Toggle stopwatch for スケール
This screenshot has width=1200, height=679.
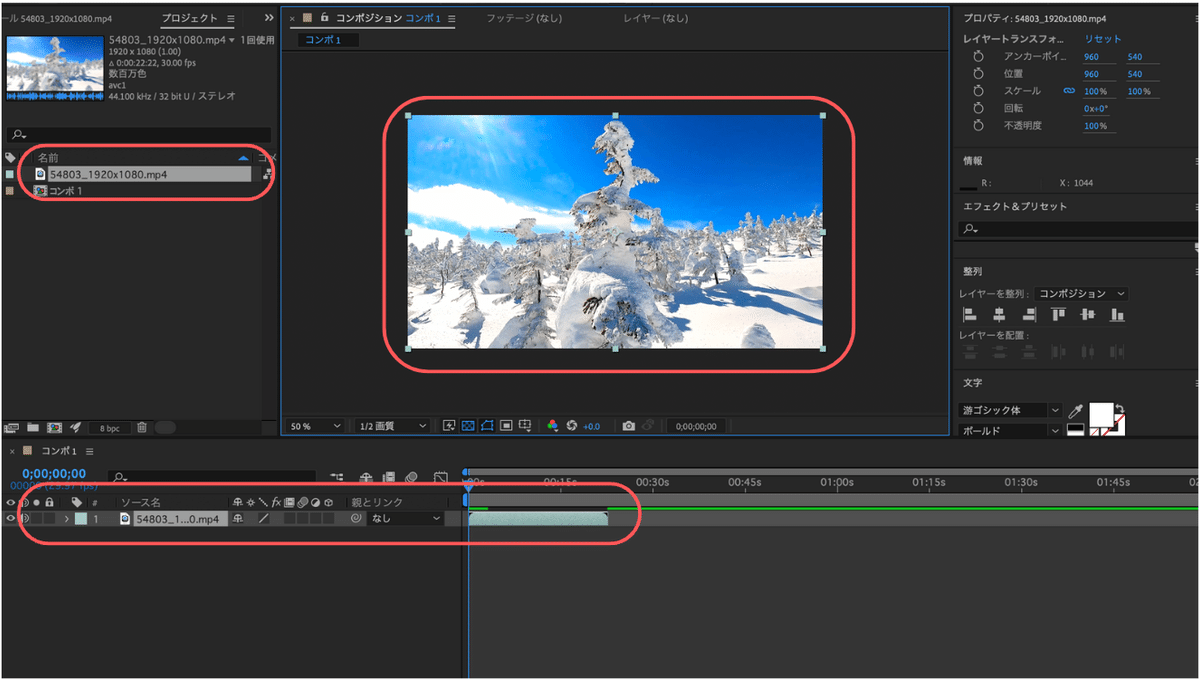coord(979,91)
